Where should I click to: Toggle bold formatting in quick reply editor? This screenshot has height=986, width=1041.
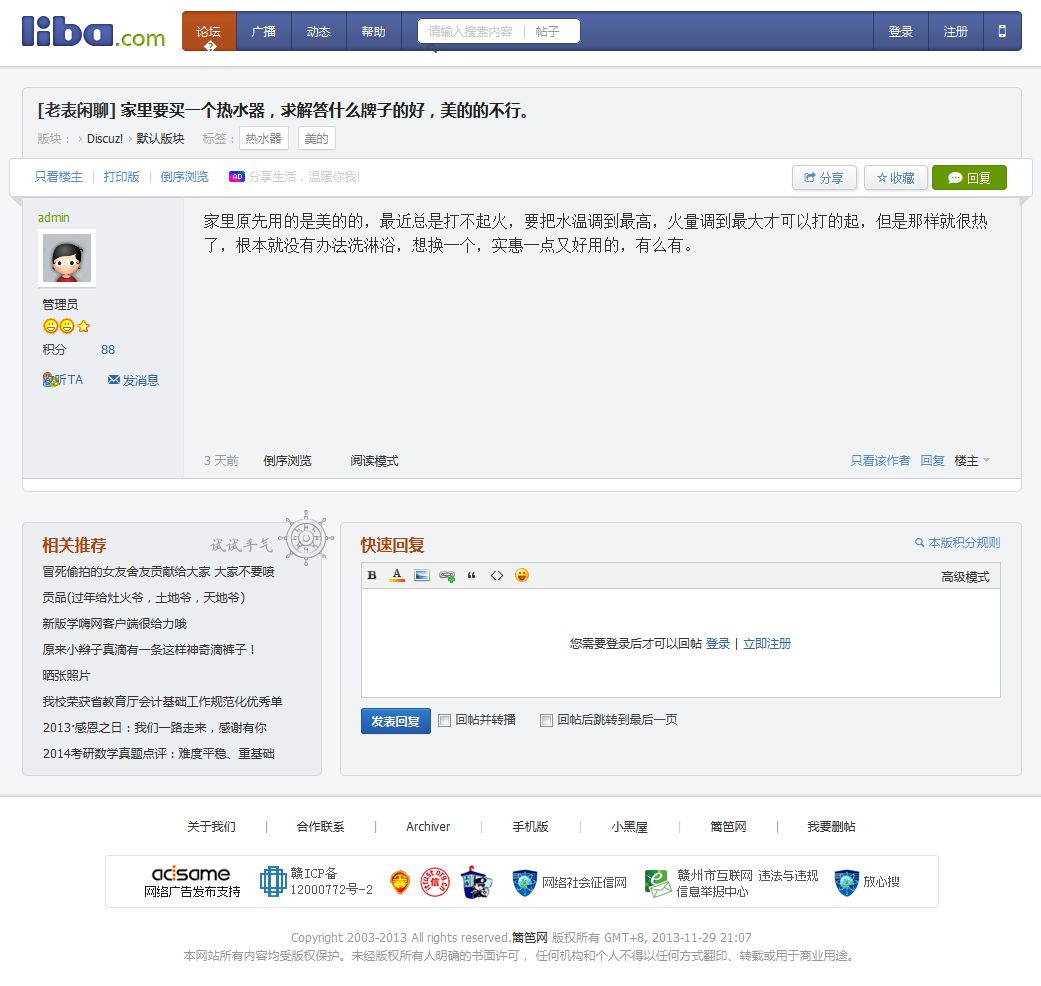[x=372, y=575]
